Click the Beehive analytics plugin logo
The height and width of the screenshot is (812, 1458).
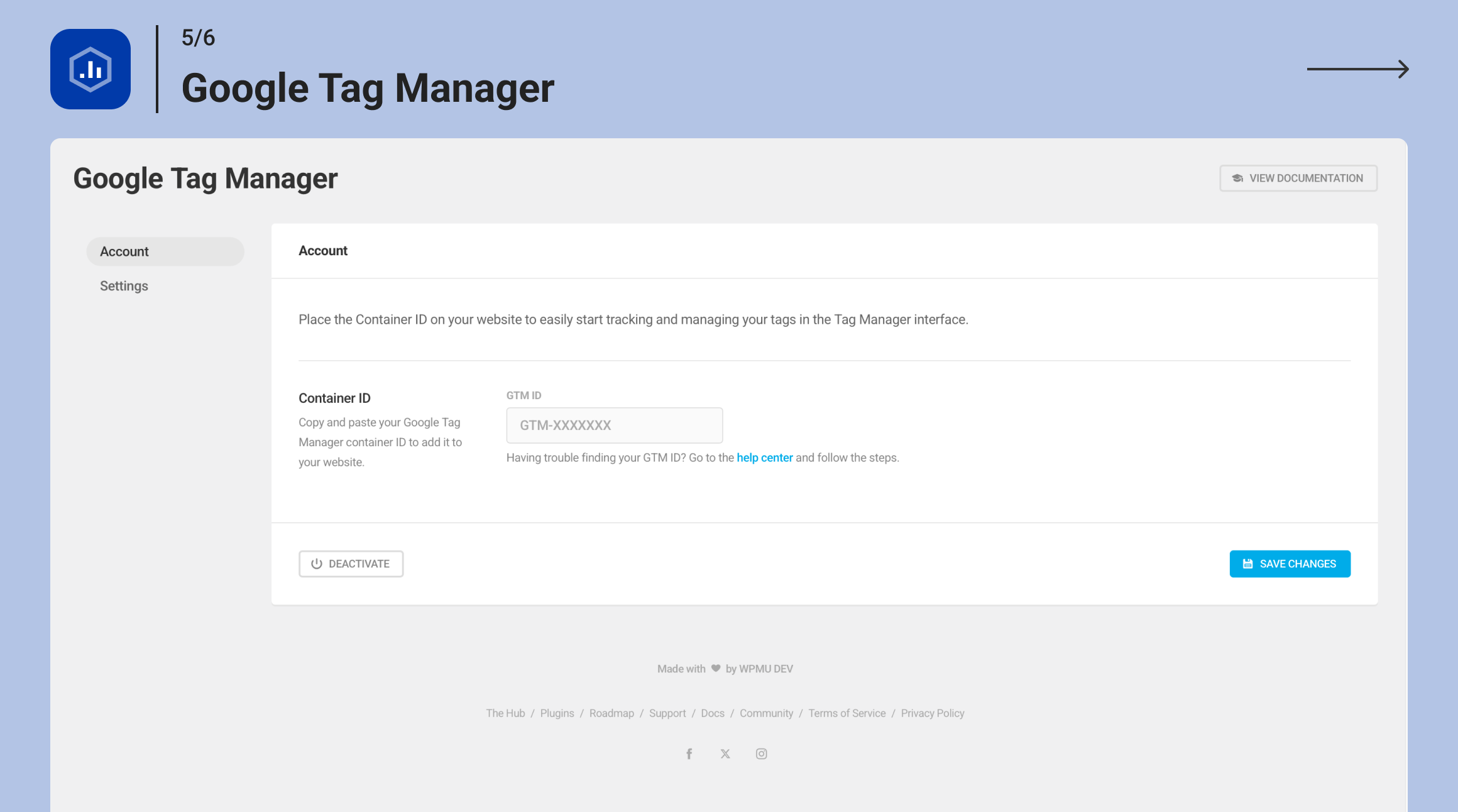[x=90, y=69]
